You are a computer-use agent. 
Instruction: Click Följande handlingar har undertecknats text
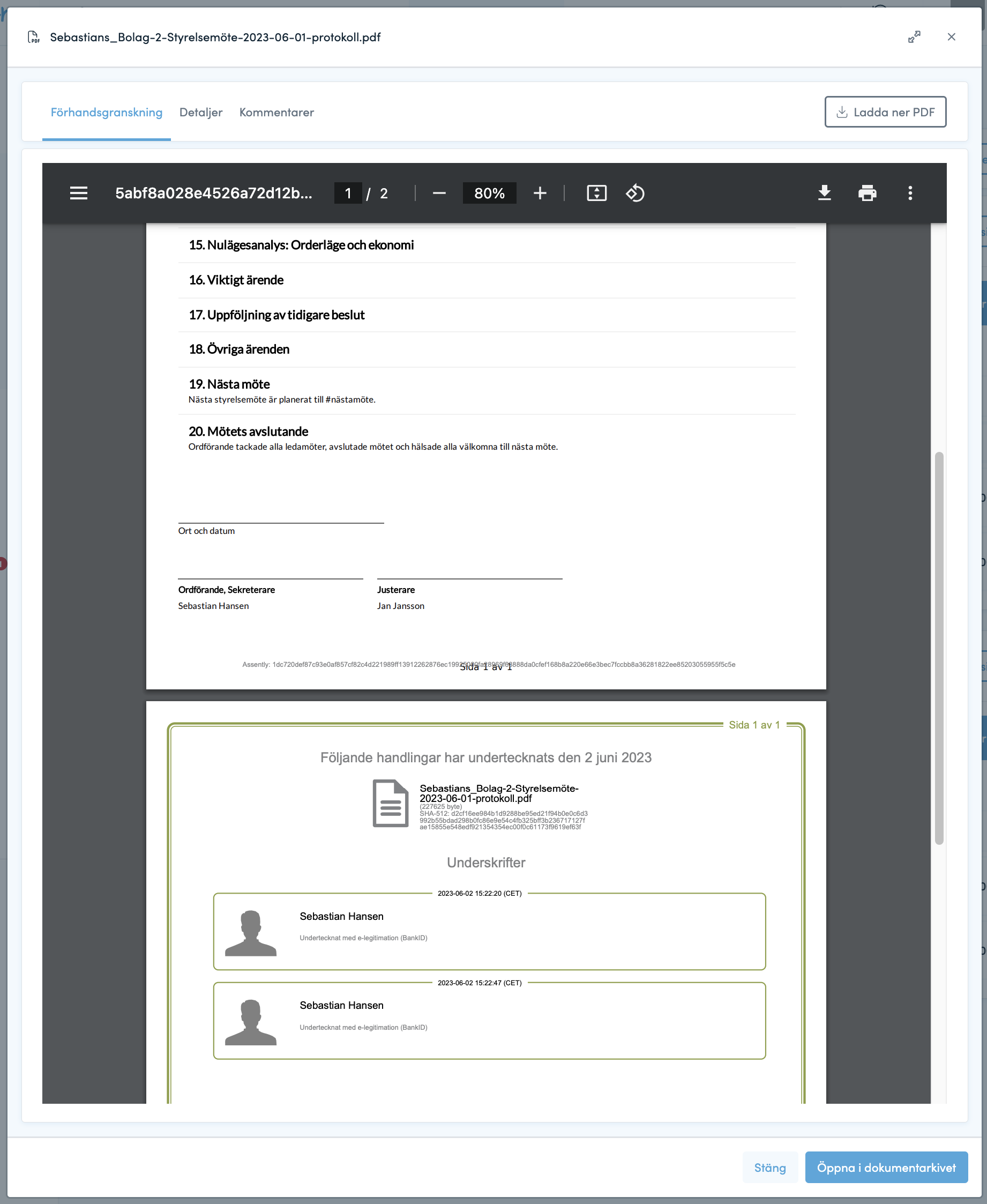[486, 757]
